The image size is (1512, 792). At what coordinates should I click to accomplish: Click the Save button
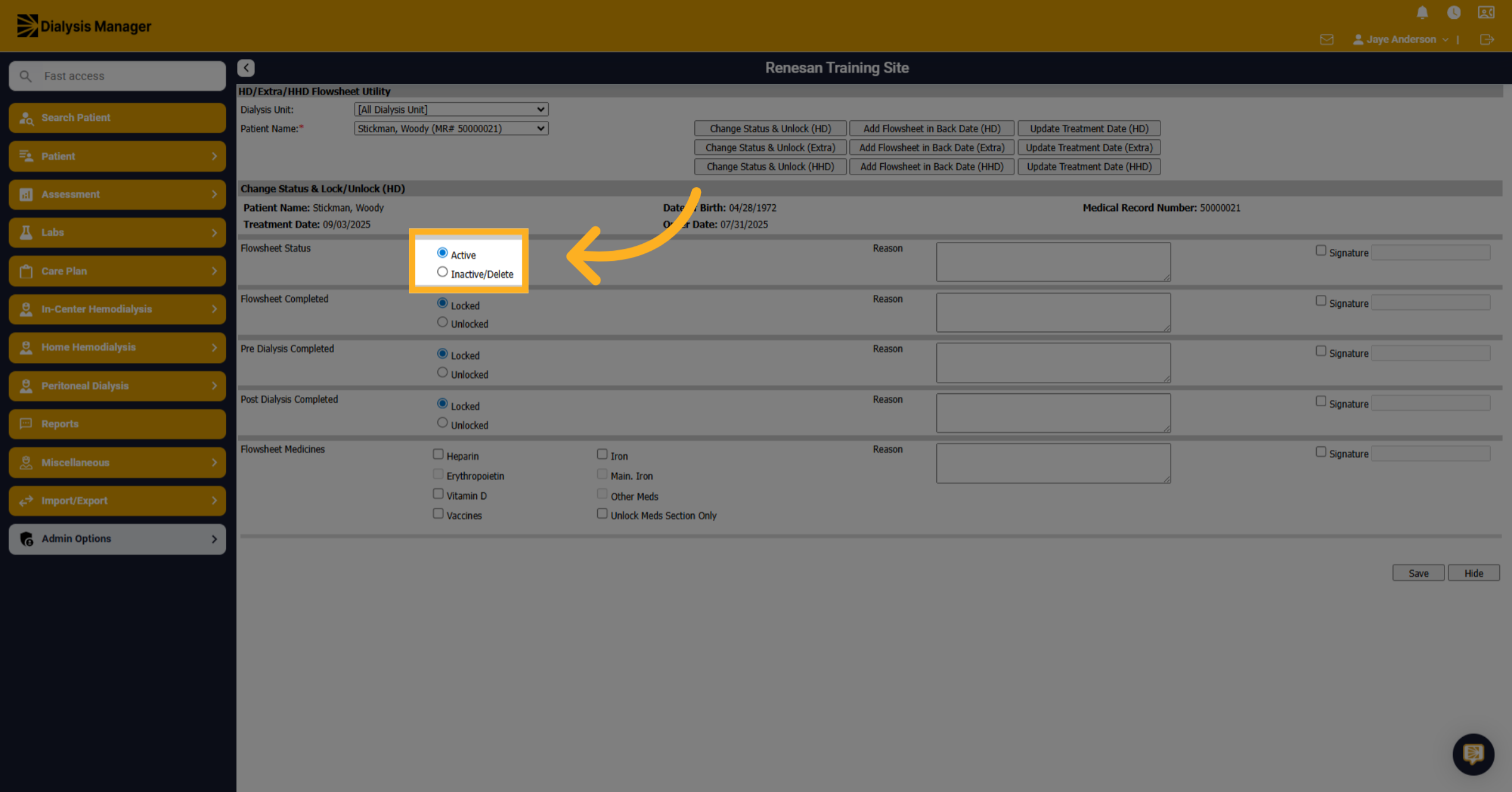click(x=1418, y=573)
